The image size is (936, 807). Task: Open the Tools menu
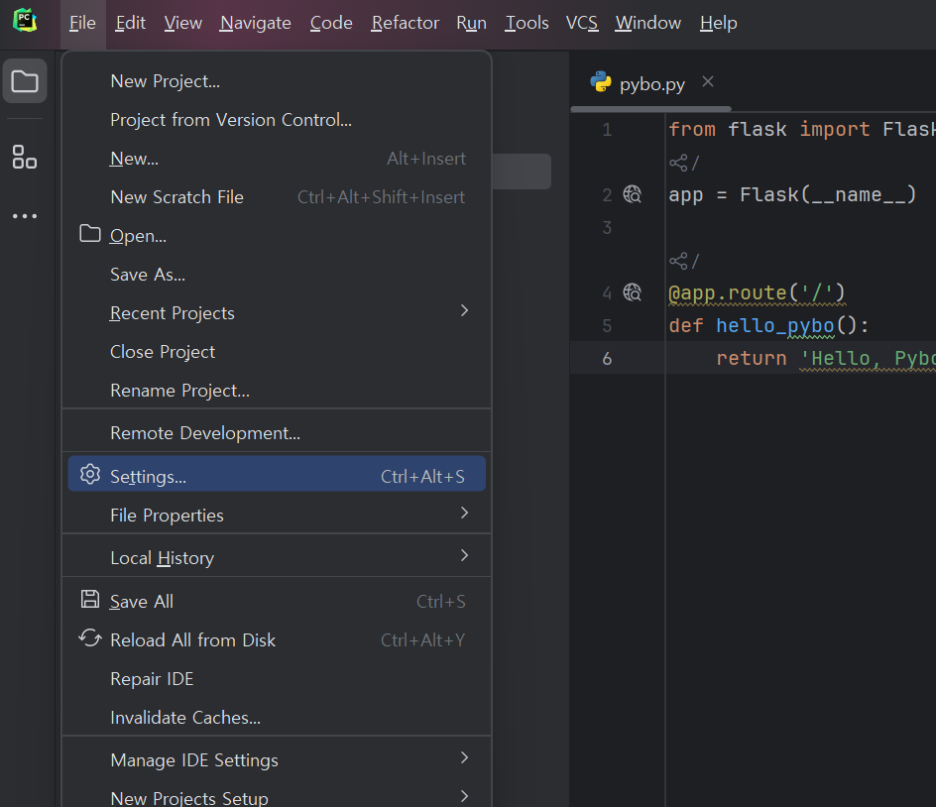526,23
